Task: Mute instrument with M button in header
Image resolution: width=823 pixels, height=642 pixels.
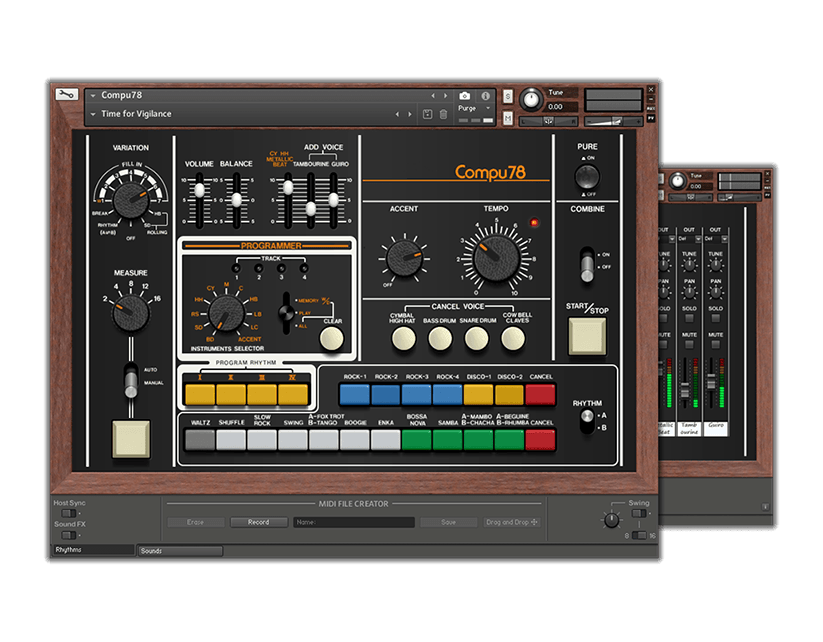Action: tap(508, 118)
